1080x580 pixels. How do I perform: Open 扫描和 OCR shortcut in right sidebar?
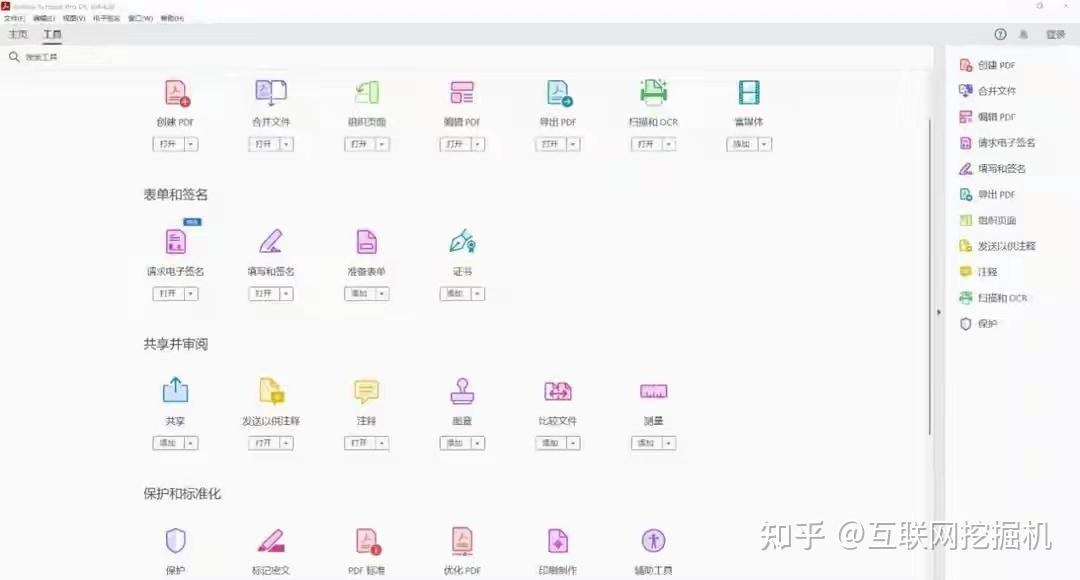pos(993,298)
